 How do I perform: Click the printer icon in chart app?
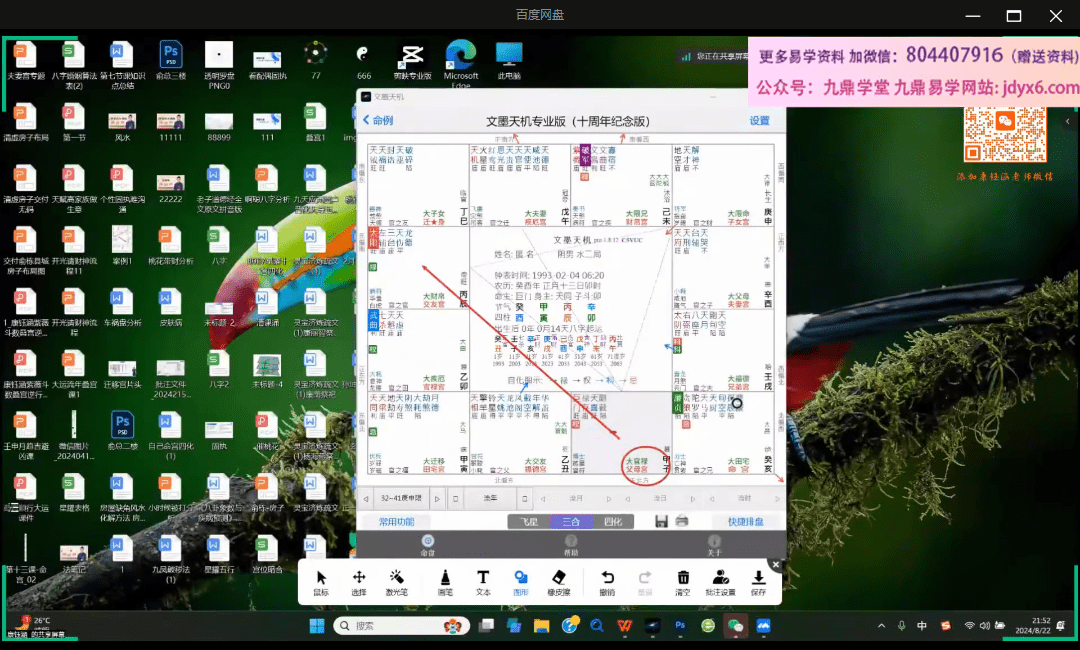tap(682, 521)
